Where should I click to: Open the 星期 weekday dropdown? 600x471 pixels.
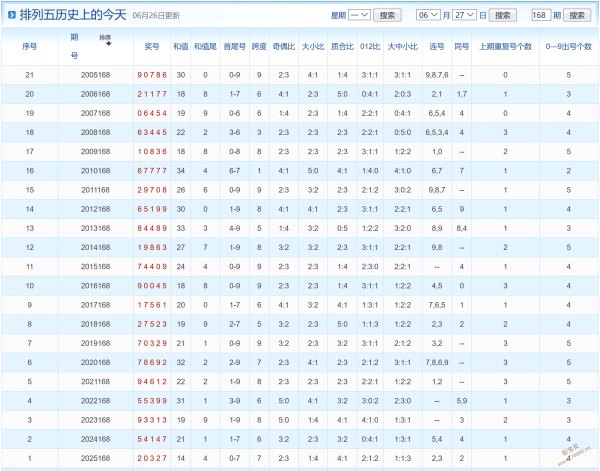[359, 15]
